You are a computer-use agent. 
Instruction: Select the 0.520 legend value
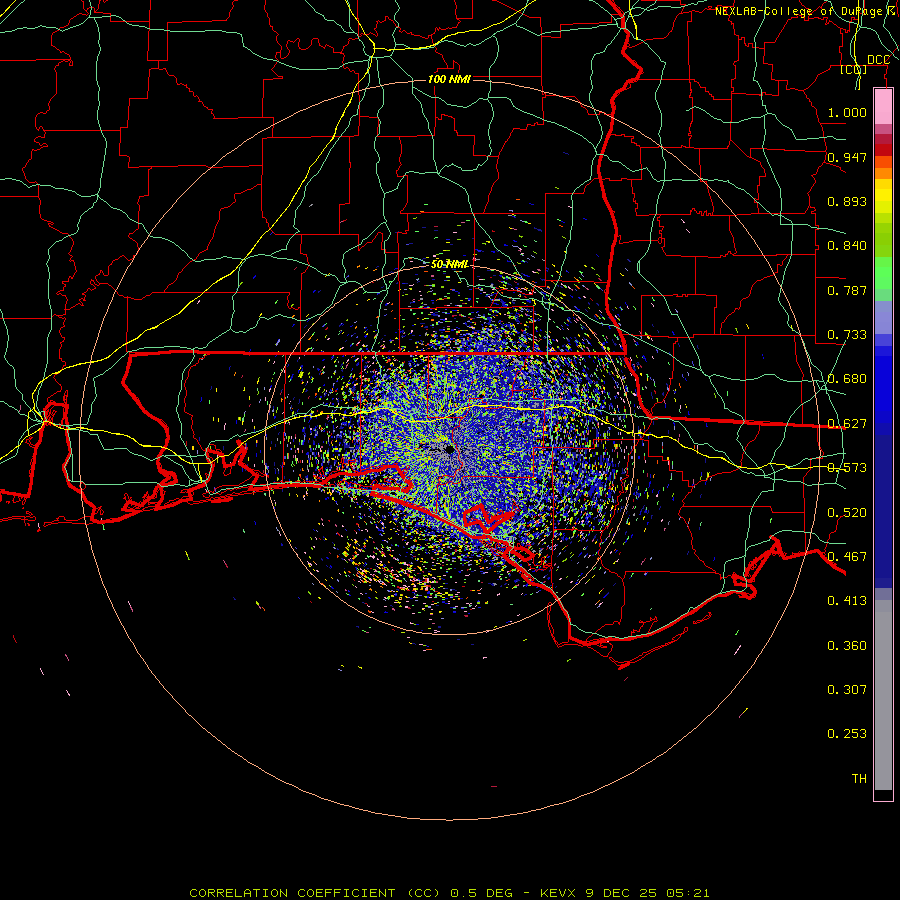pos(847,513)
